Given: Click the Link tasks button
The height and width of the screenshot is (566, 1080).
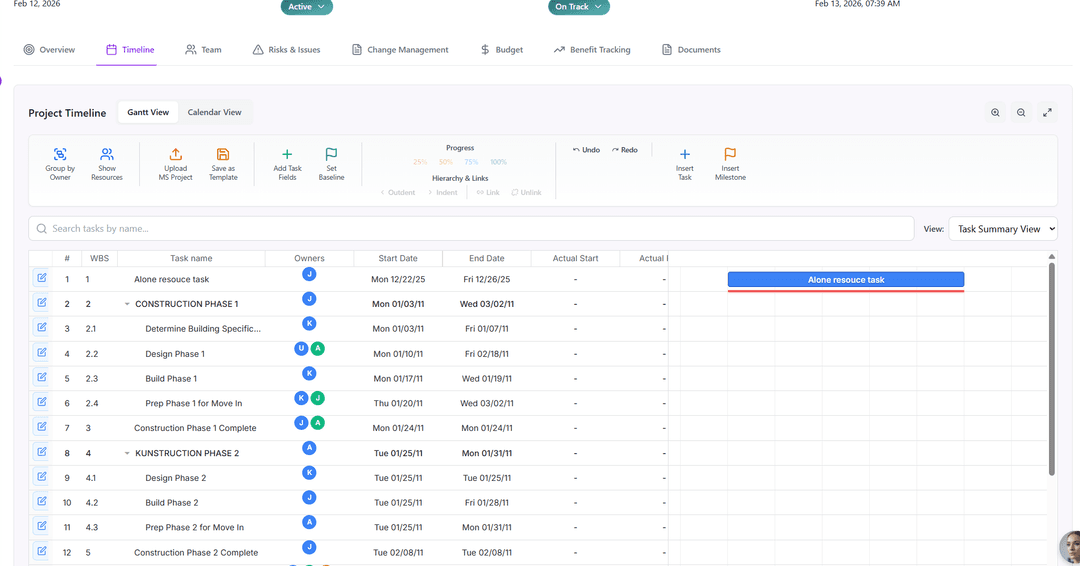Looking at the screenshot, I should [488, 192].
